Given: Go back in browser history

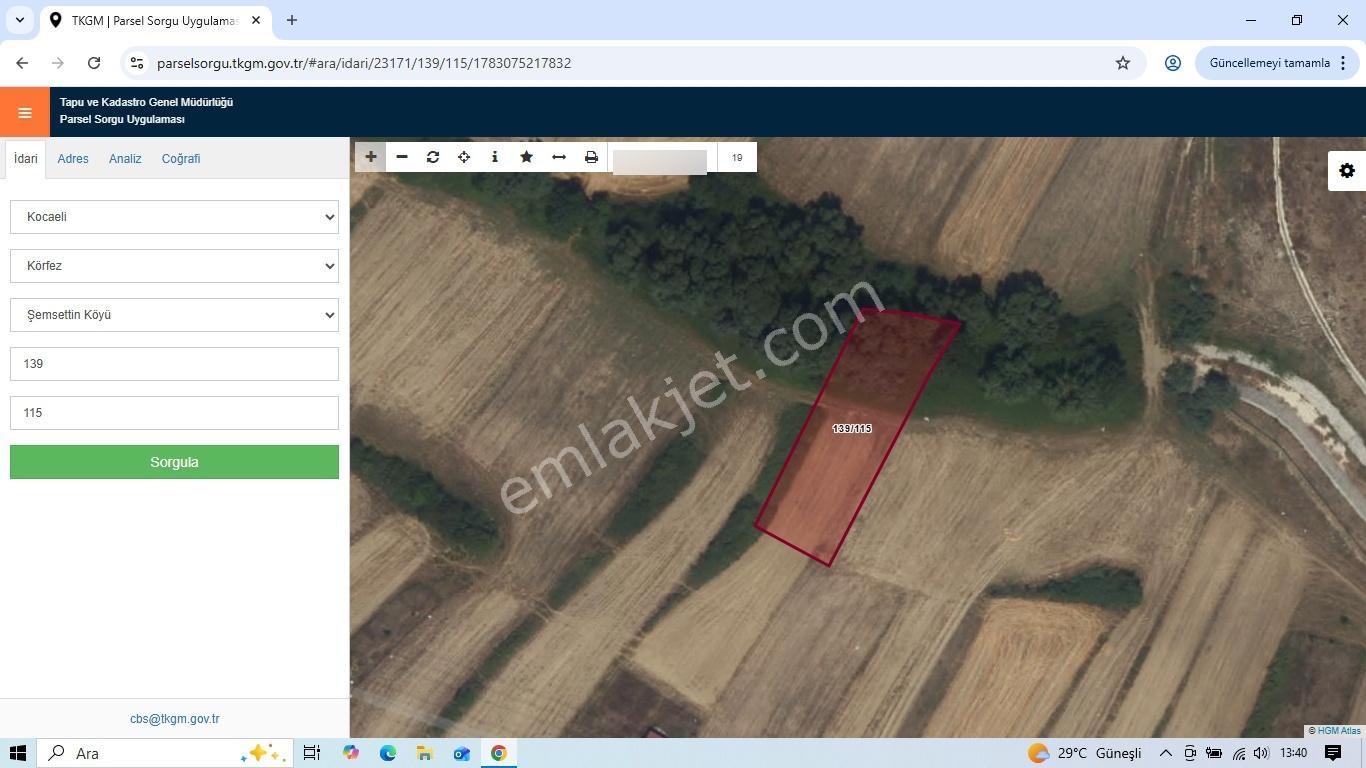Looking at the screenshot, I should click(x=22, y=63).
